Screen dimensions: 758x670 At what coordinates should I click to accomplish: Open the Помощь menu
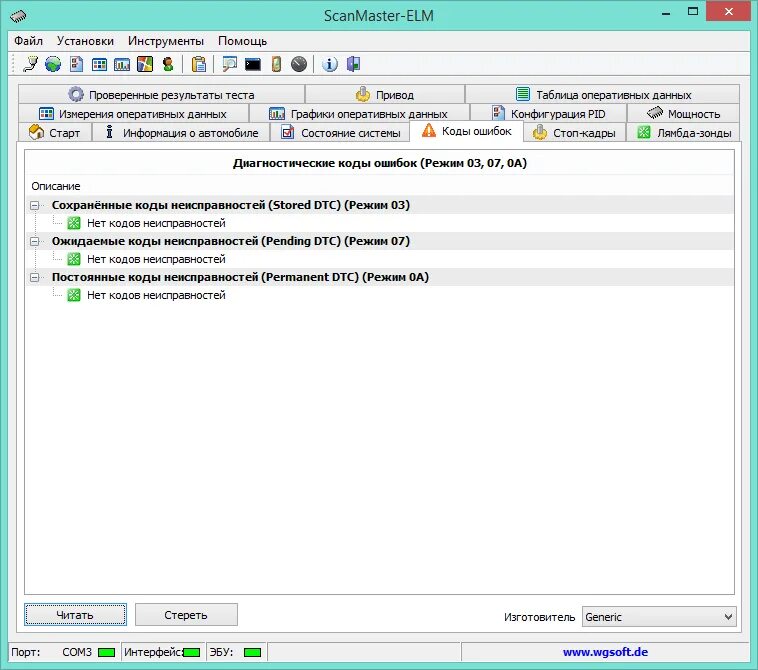pos(242,41)
